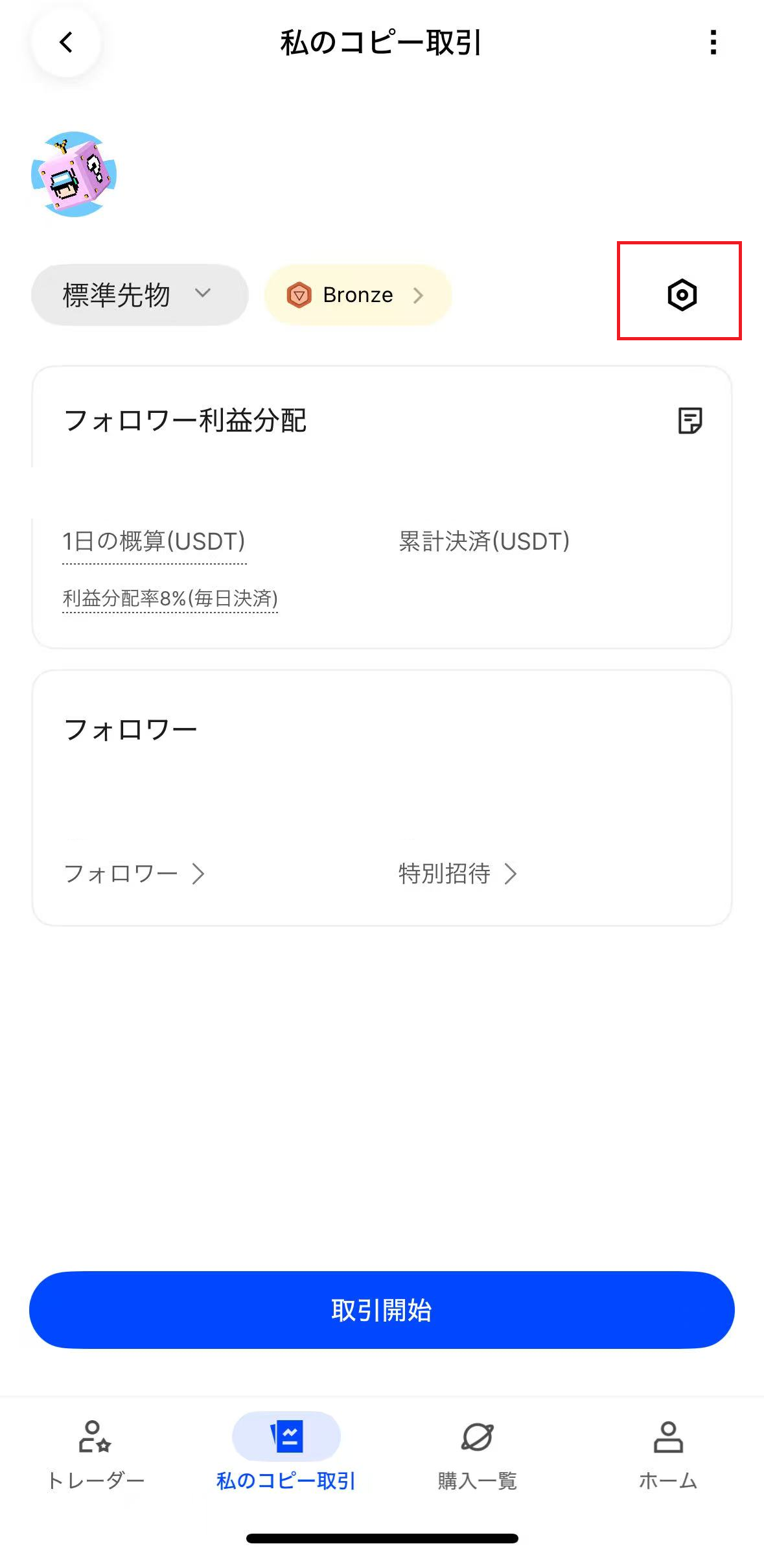Tap the Bronze badge icon
The image size is (764, 1568).
pyautogui.click(x=299, y=295)
